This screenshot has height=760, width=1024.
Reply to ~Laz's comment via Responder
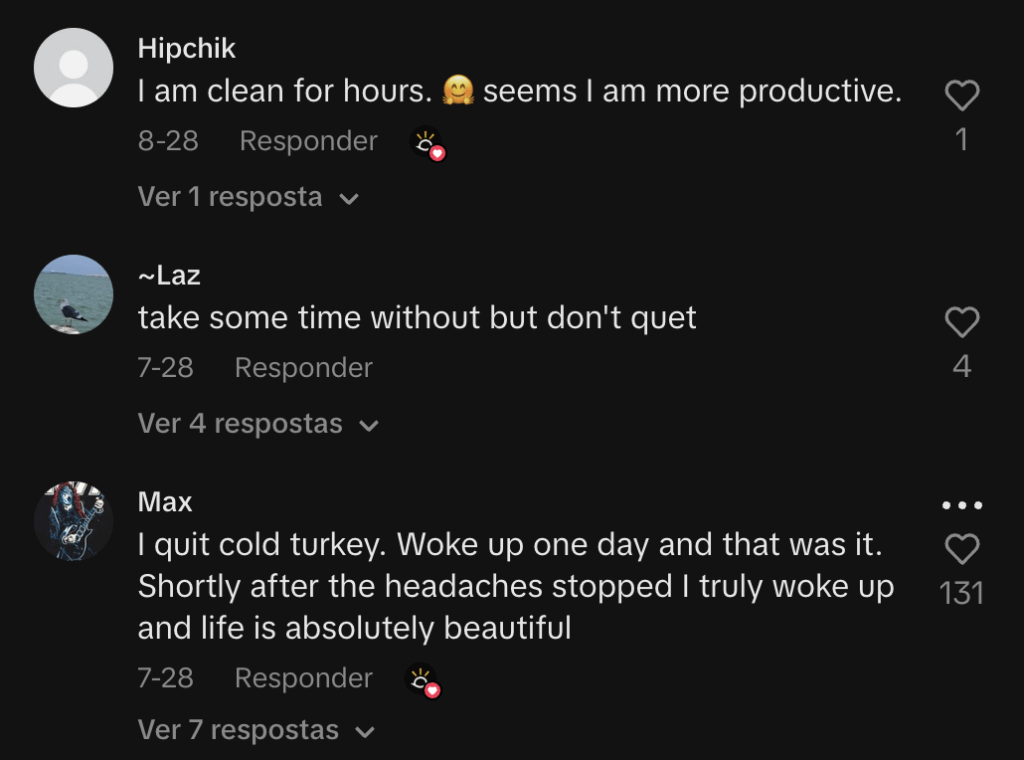303,368
